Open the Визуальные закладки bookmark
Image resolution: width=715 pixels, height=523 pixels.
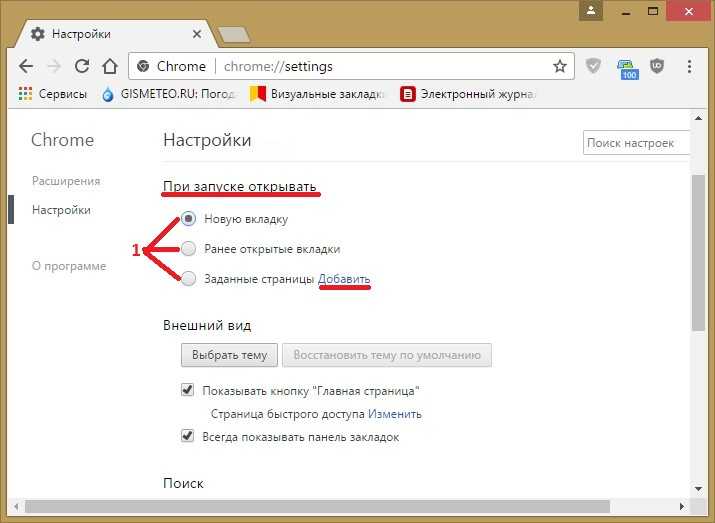[317, 94]
